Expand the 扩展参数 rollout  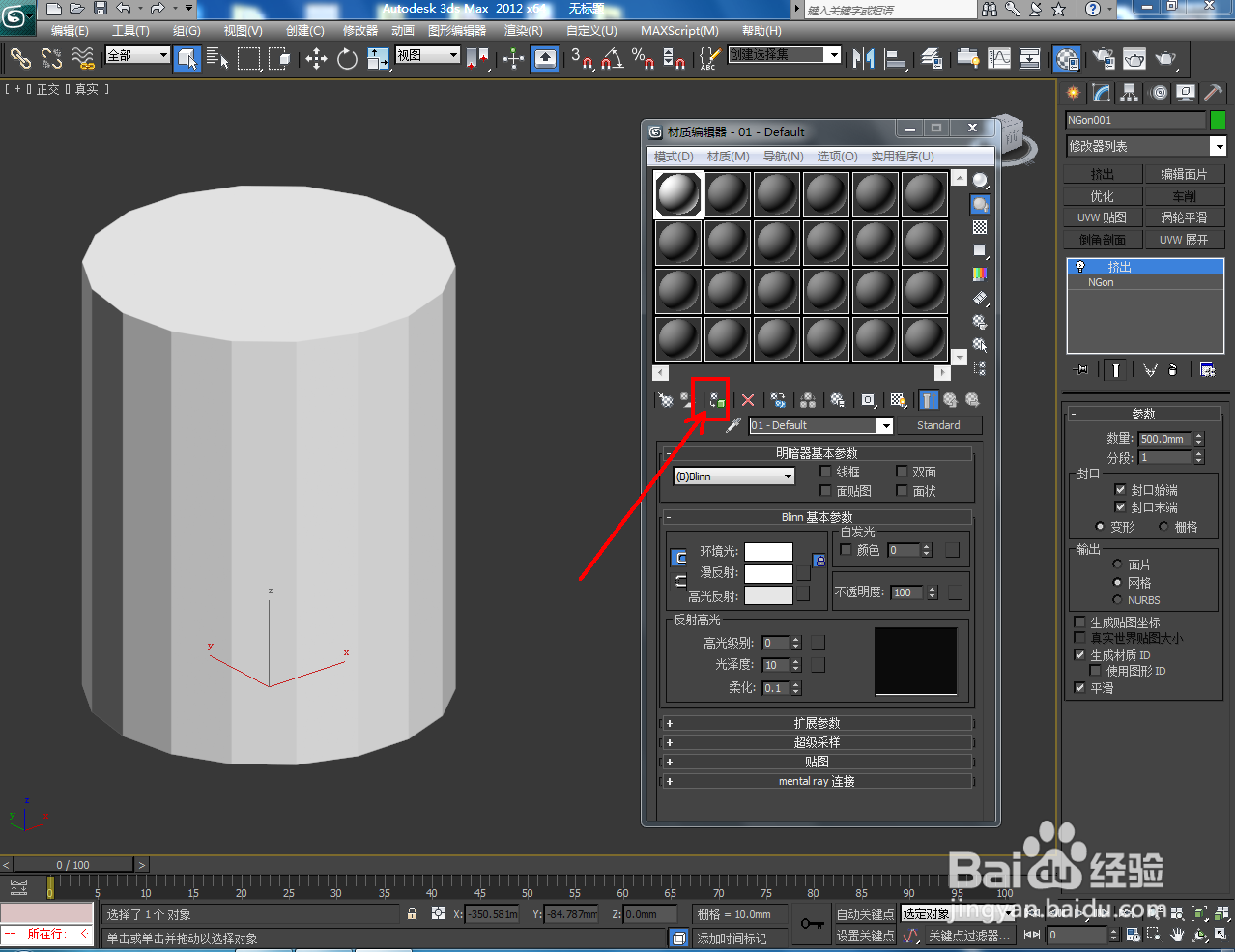point(817,723)
